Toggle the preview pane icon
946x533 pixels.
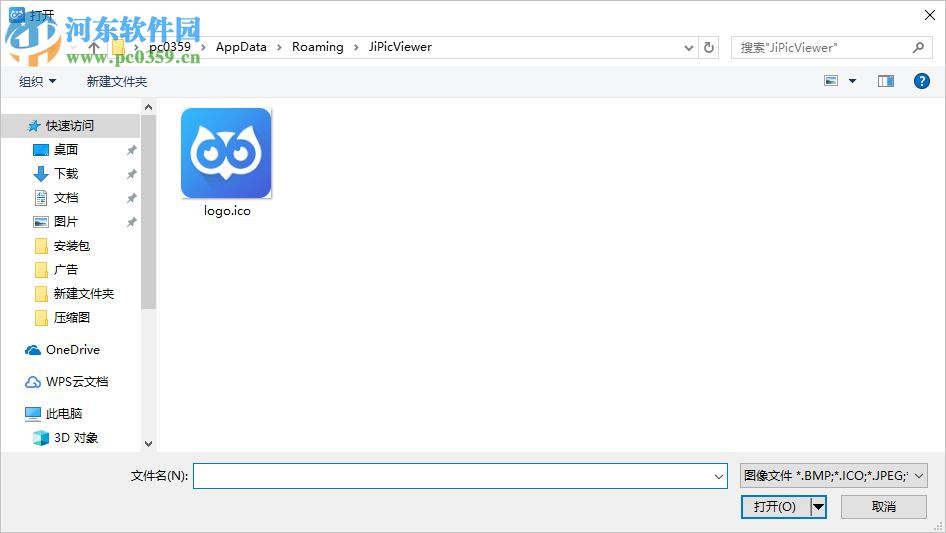886,81
